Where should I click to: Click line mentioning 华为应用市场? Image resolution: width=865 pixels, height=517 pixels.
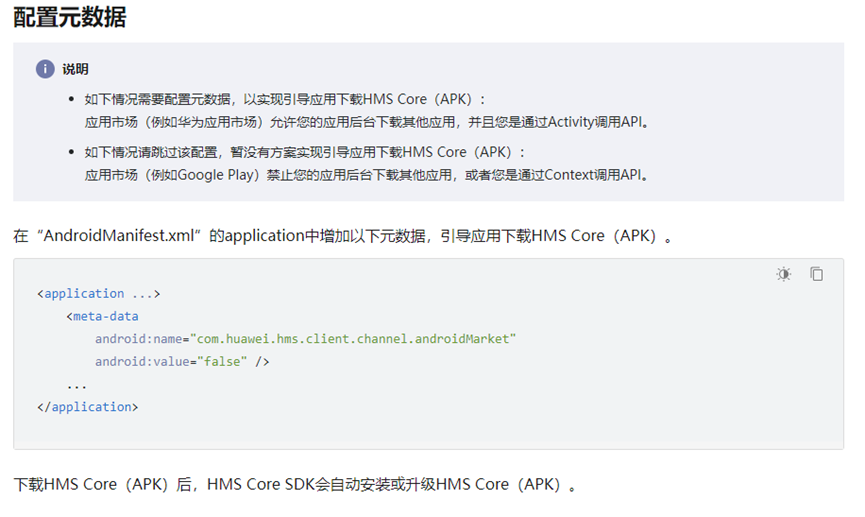click(x=366, y=122)
